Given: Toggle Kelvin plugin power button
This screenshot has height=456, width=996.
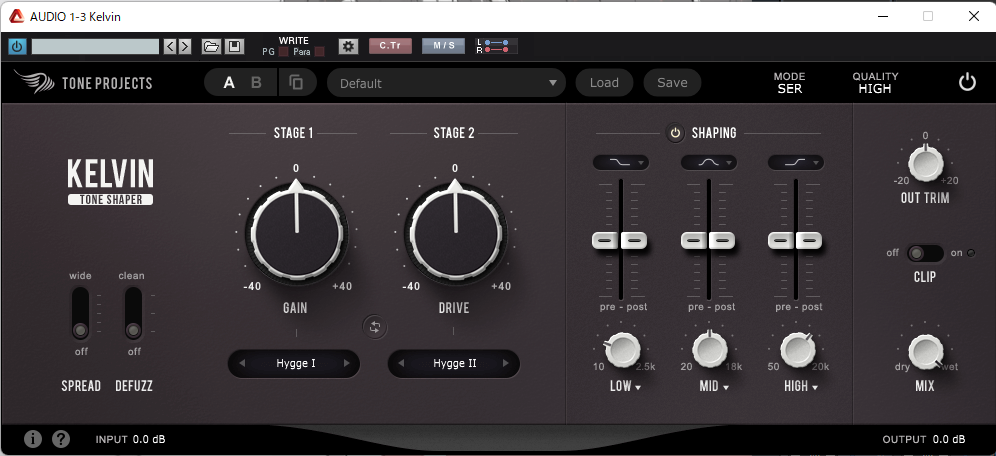Looking at the screenshot, I should click(x=967, y=83).
